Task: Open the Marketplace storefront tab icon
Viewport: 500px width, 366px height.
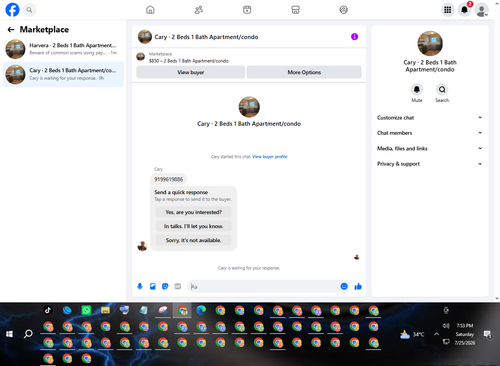Action: (x=295, y=10)
